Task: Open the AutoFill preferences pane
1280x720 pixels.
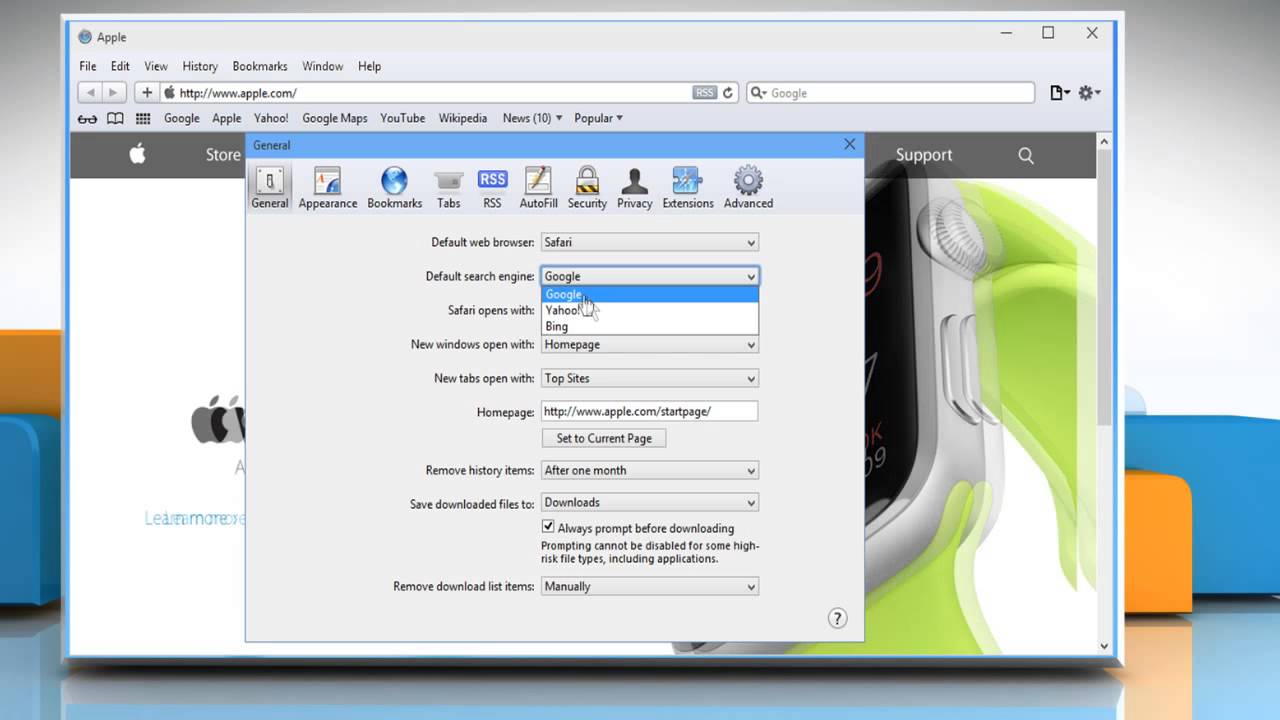Action: tap(538, 188)
